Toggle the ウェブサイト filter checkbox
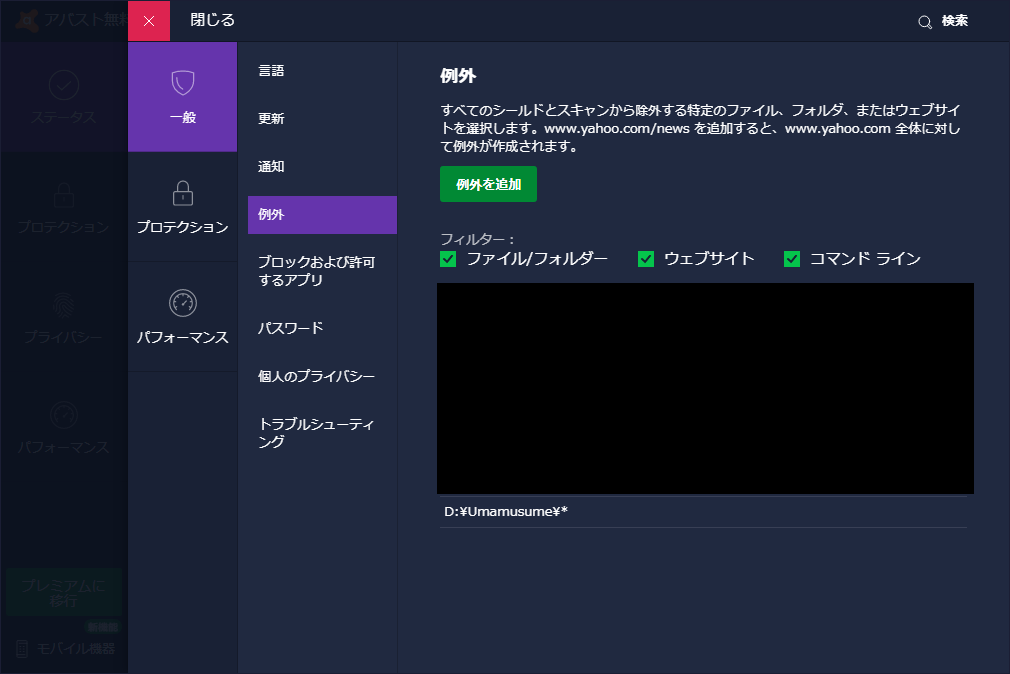Screen dimensions: 1010x674 click(x=645, y=259)
